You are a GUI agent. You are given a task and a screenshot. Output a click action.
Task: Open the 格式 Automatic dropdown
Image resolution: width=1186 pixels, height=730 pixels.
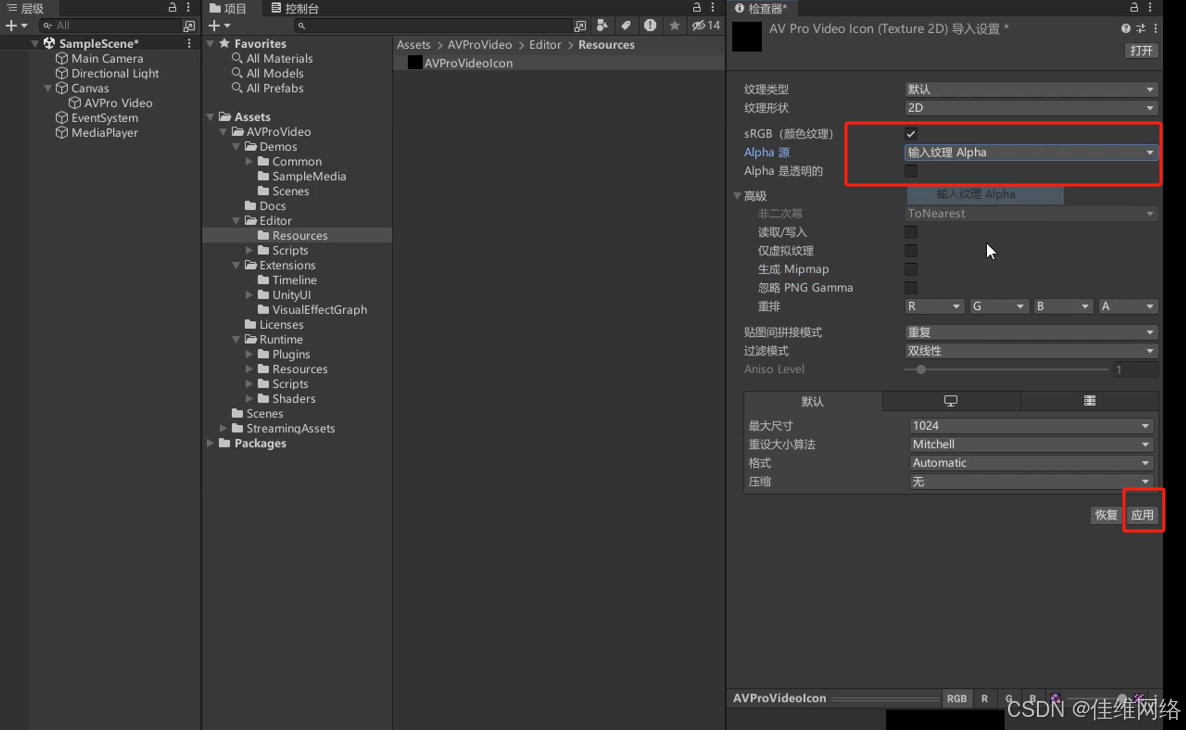(x=1031, y=463)
